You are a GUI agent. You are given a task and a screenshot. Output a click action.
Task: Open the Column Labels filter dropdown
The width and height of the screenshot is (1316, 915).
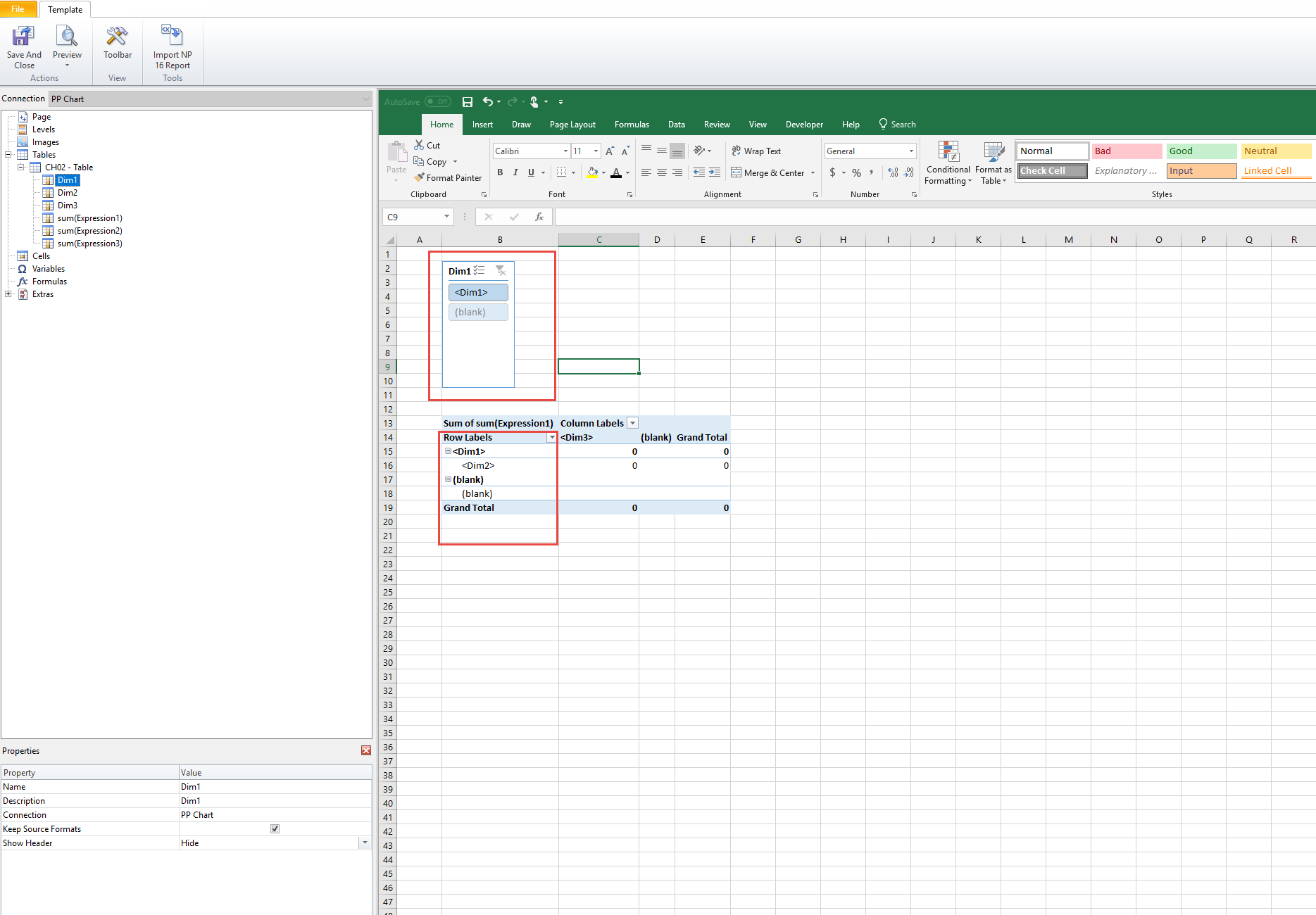coord(632,423)
